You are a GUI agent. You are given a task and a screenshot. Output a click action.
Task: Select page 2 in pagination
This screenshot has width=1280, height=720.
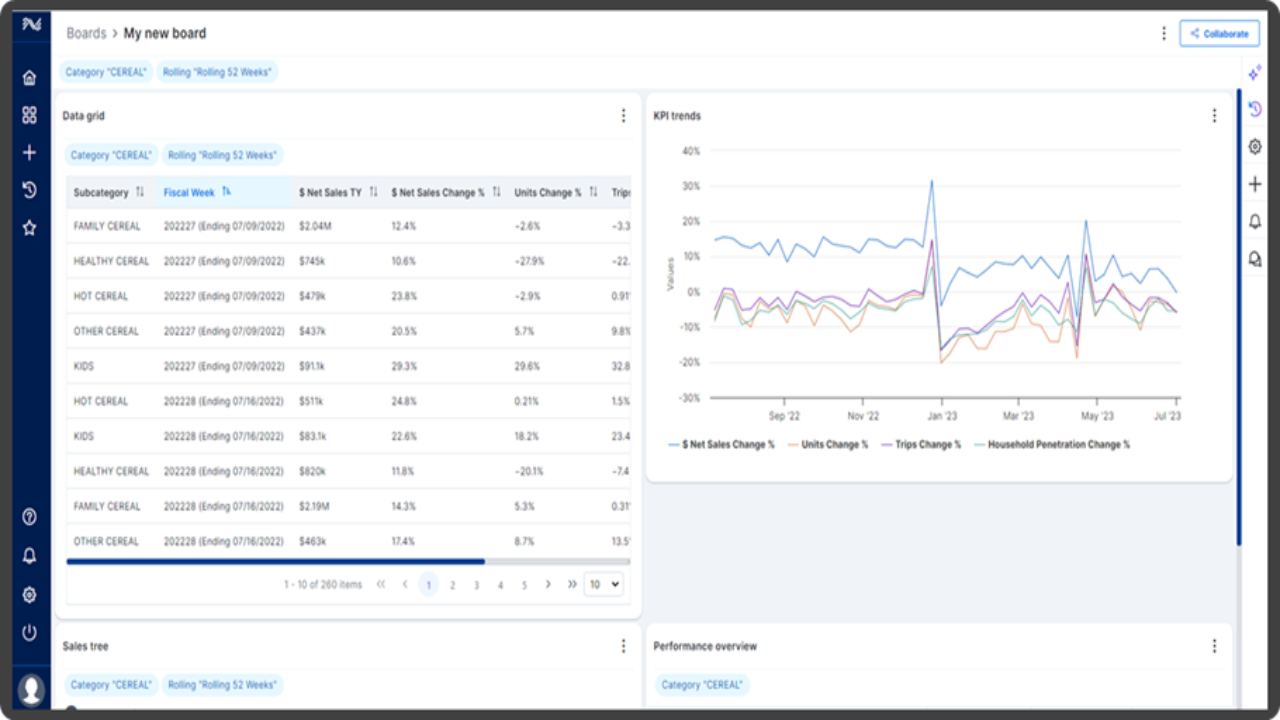click(x=453, y=585)
